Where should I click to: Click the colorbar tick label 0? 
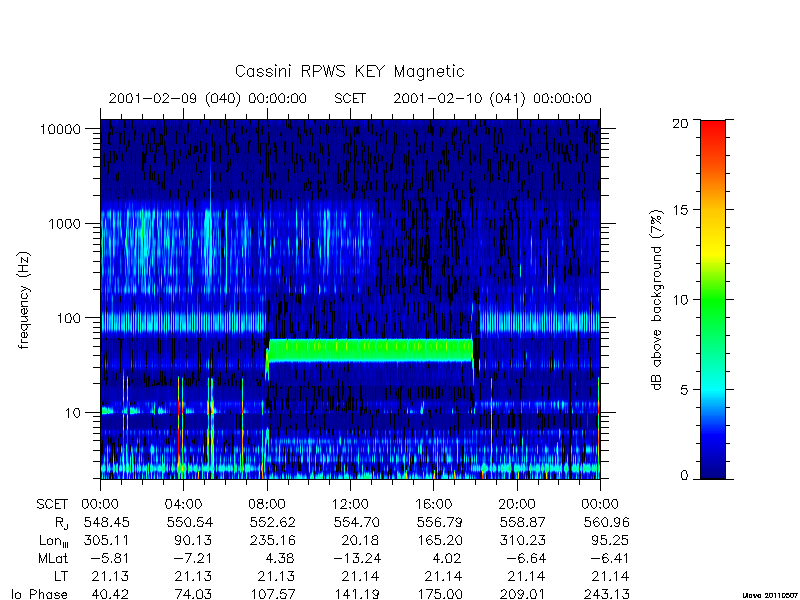coord(684,476)
